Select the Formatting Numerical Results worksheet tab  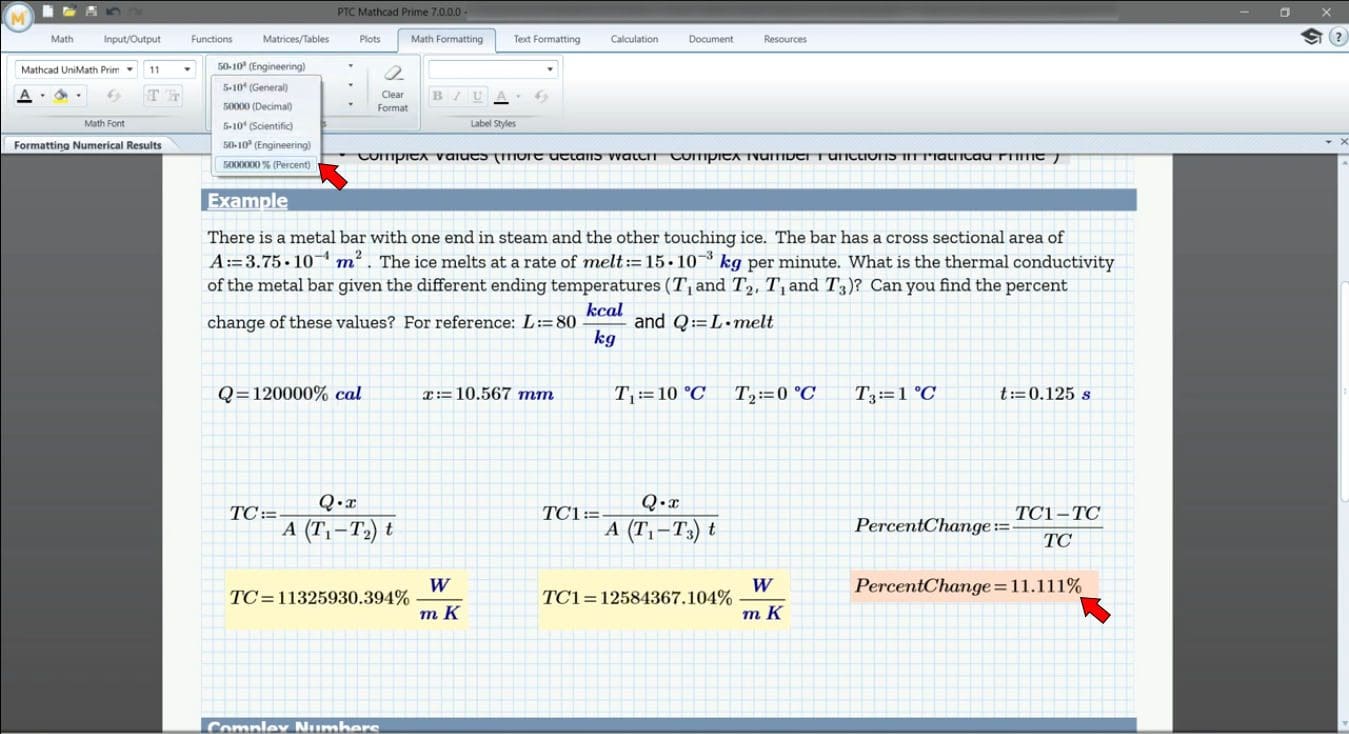(x=88, y=145)
